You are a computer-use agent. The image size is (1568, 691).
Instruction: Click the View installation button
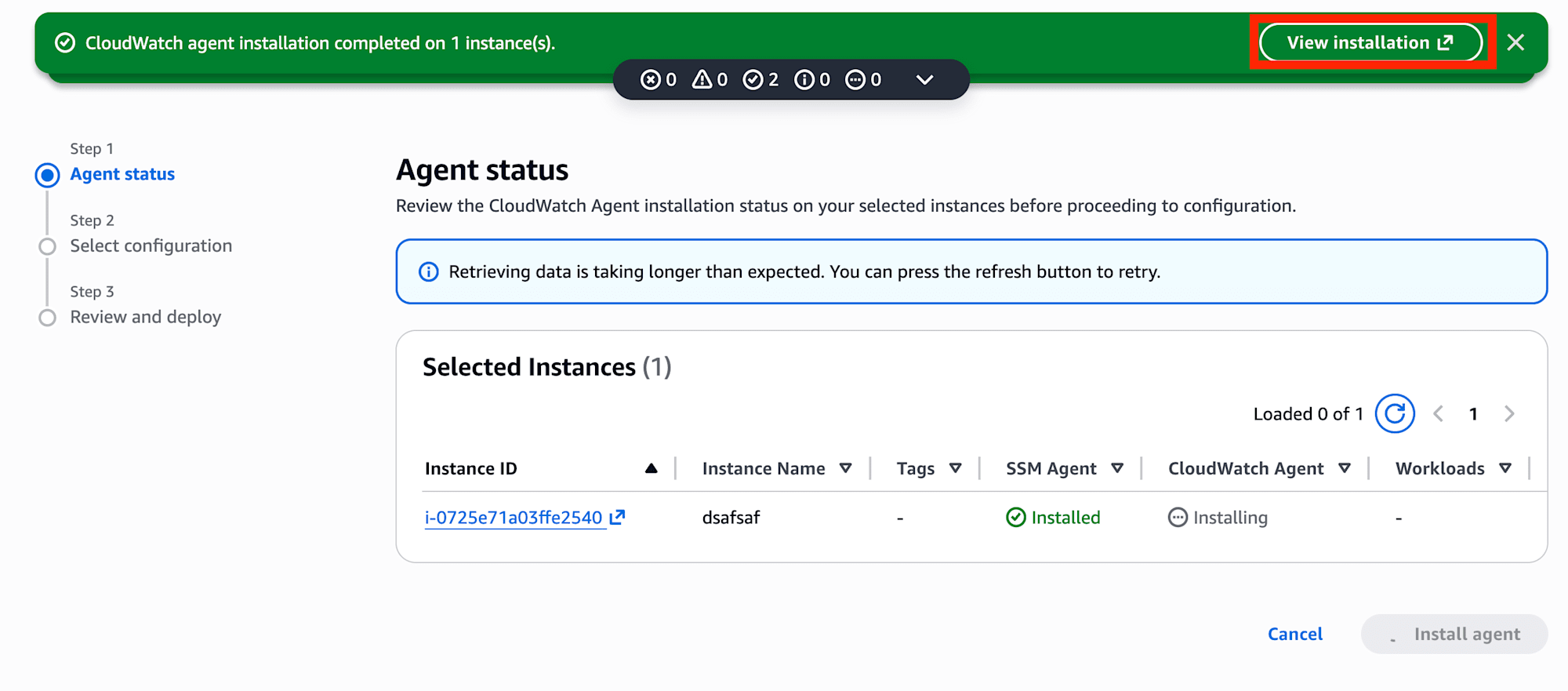(x=1370, y=42)
